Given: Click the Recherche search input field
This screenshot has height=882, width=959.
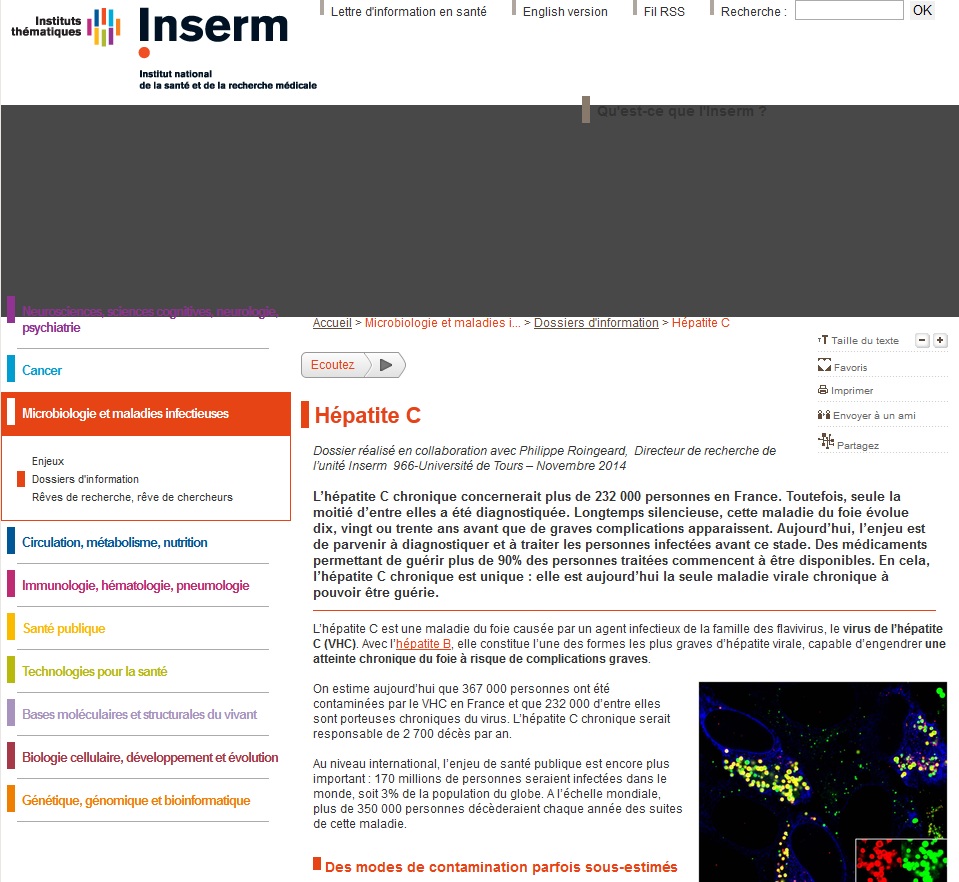Looking at the screenshot, I should point(848,11).
